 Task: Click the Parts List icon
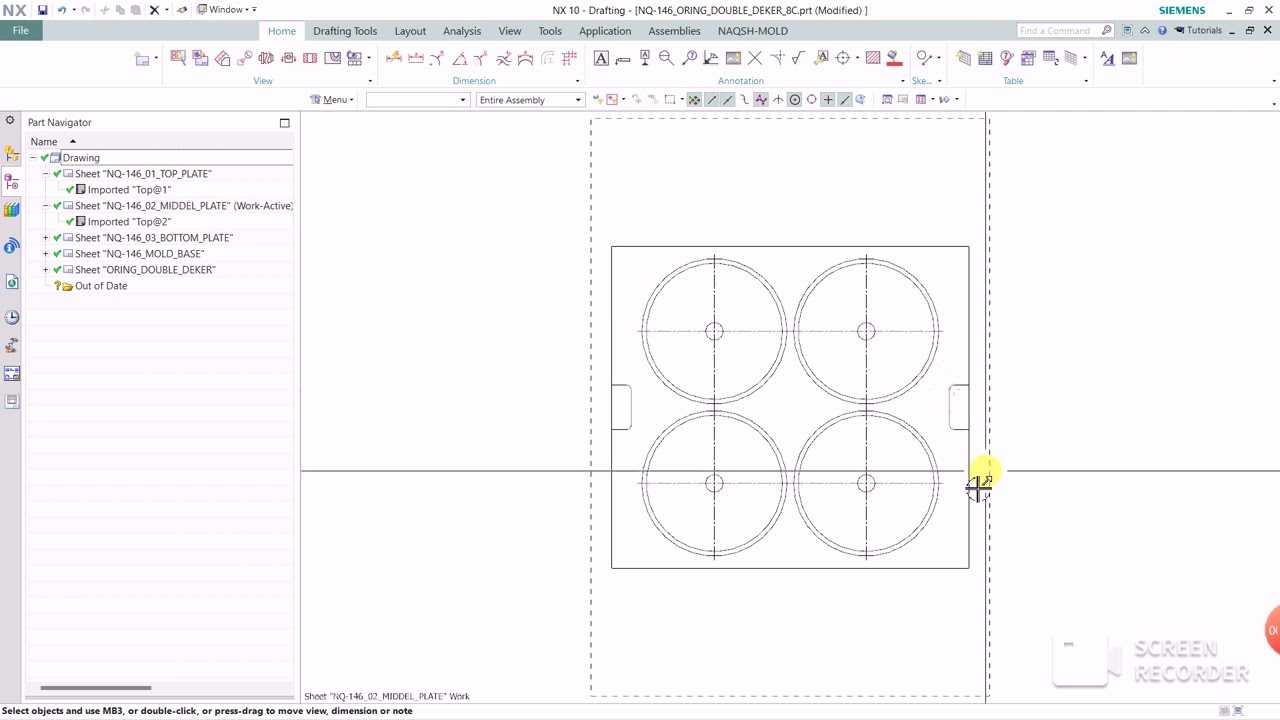click(x=985, y=58)
